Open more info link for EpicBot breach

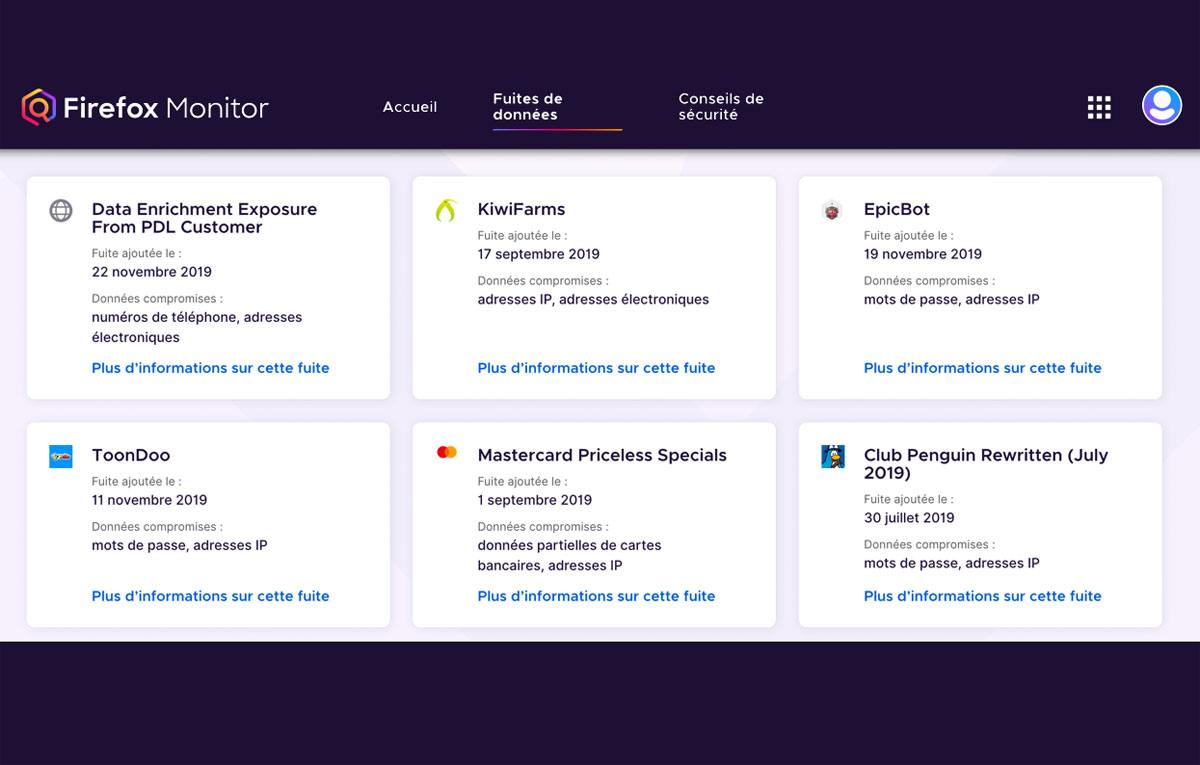pyautogui.click(x=982, y=368)
